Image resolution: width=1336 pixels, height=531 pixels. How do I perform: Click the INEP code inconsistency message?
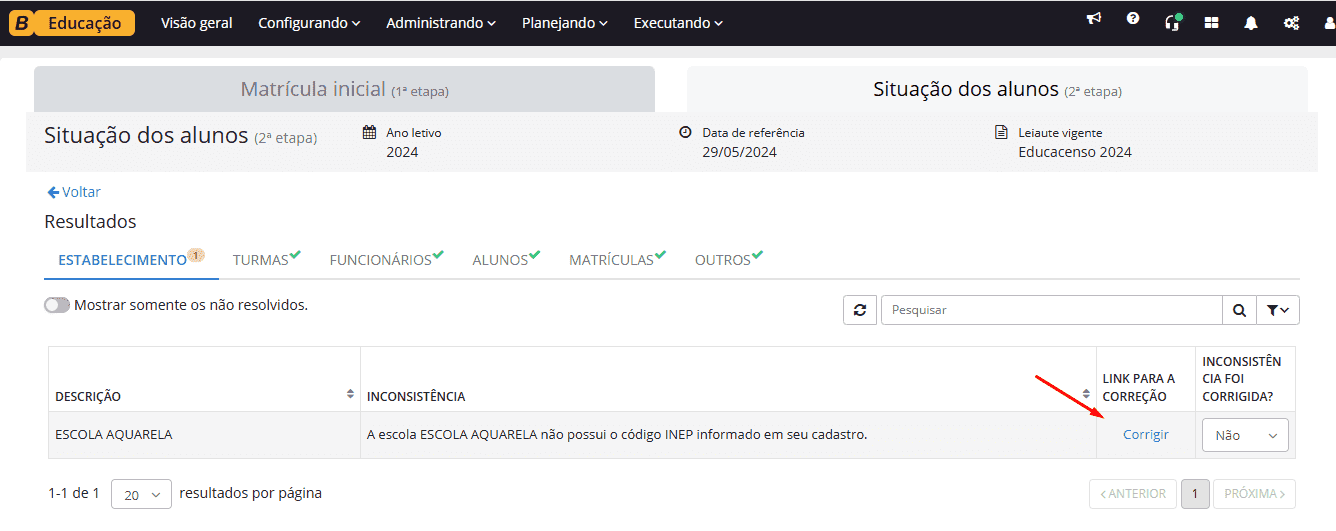tap(617, 434)
